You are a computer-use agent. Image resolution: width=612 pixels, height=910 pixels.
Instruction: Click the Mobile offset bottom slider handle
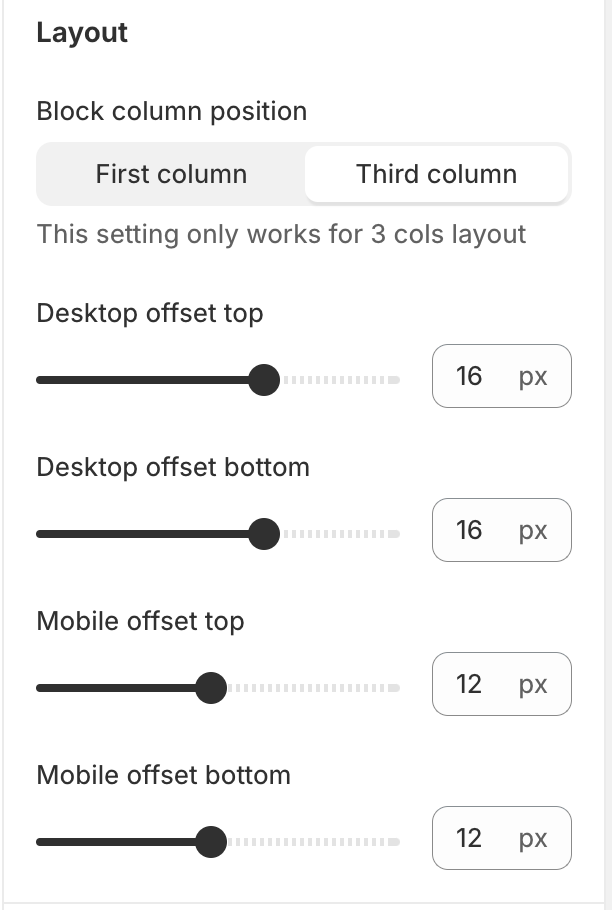pos(210,842)
